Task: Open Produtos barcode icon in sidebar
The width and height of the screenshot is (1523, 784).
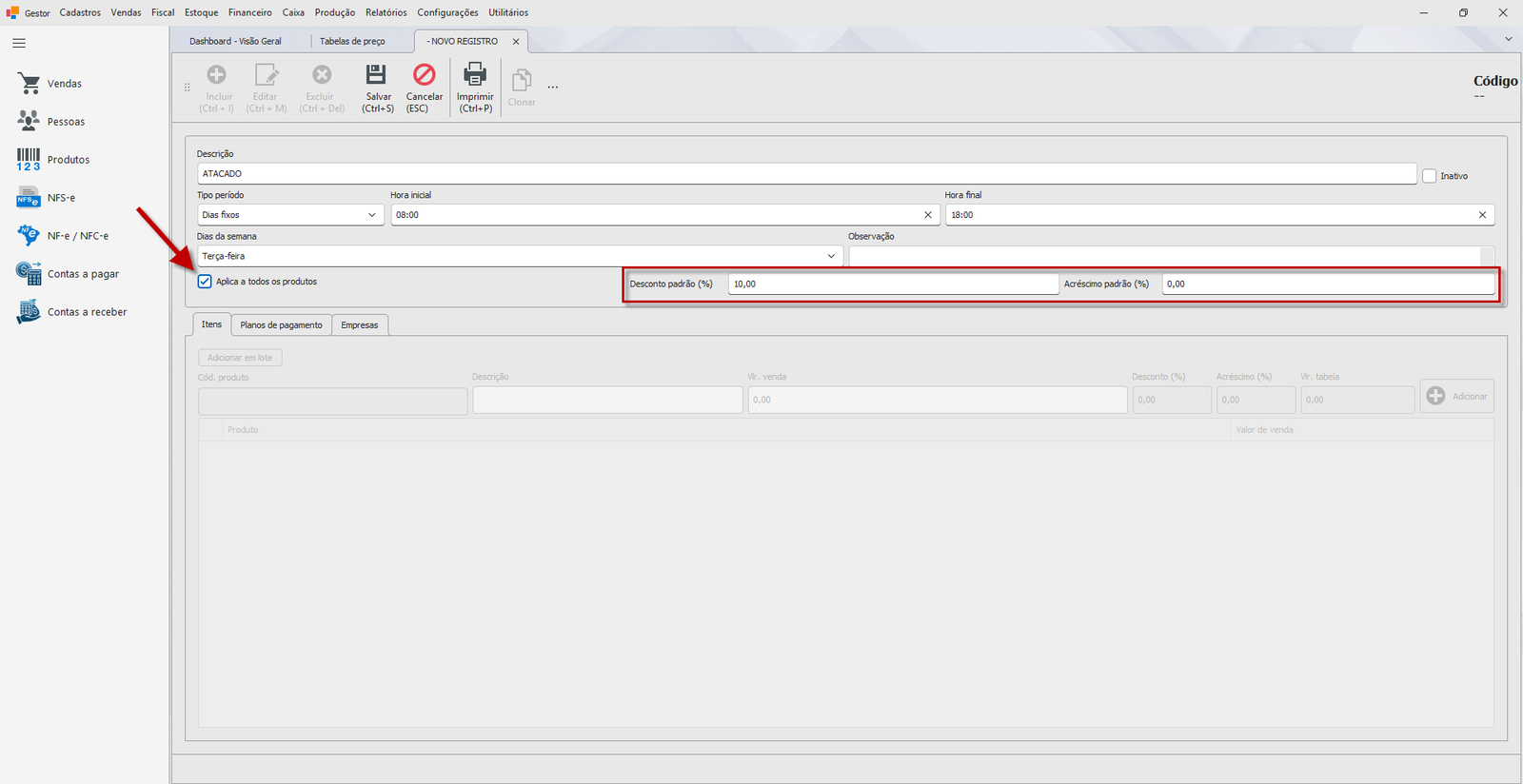Action: pos(29,159)
